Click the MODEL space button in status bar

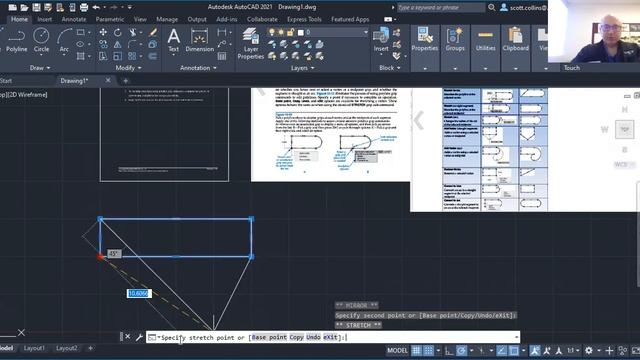397,350
